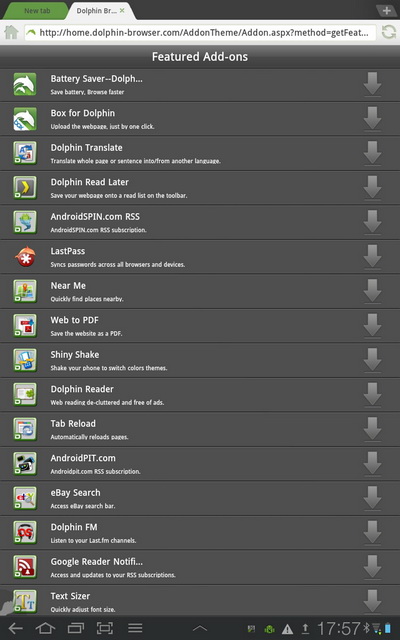Tap the Google Reader Notifier RSS icon
Image resolution: width=400 pixels, height=640 pixels.
[x=25, y=567]
